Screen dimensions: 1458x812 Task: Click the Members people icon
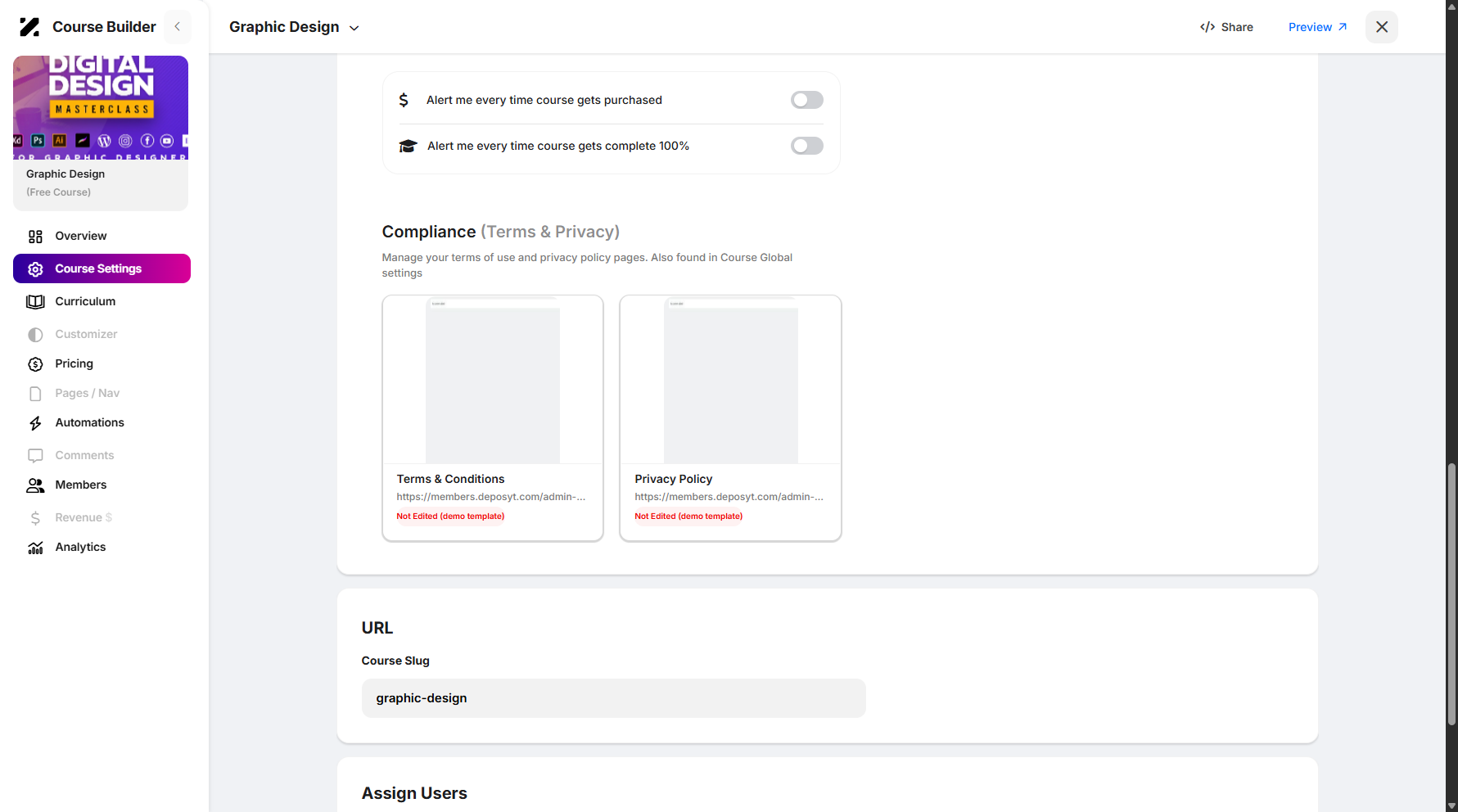(x=35, y=485)
